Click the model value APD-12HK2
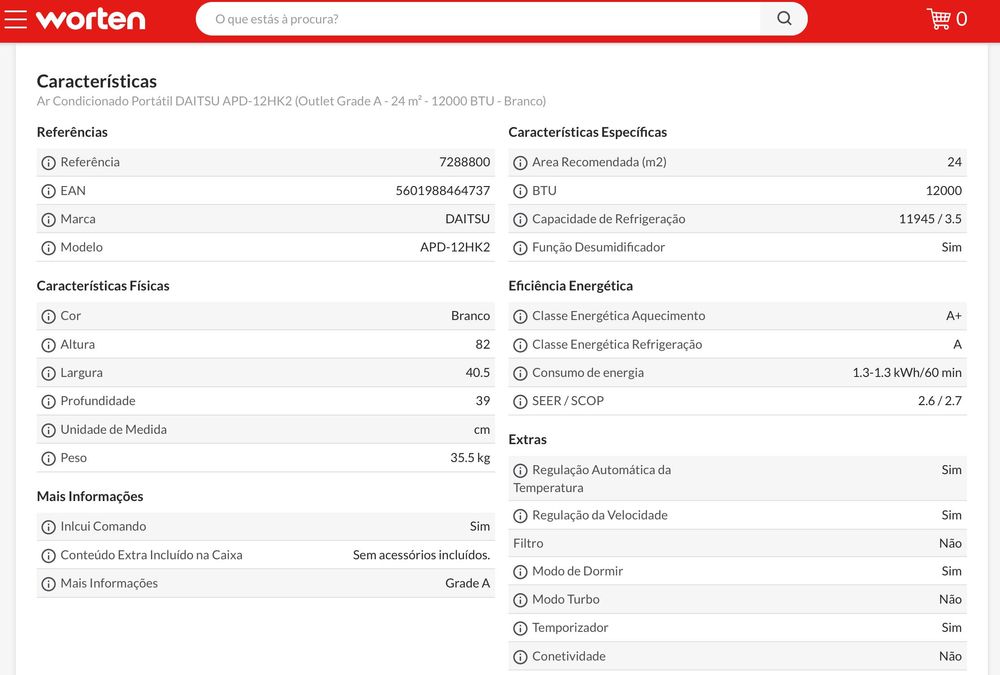1000x675 pixels. (455, 247)
